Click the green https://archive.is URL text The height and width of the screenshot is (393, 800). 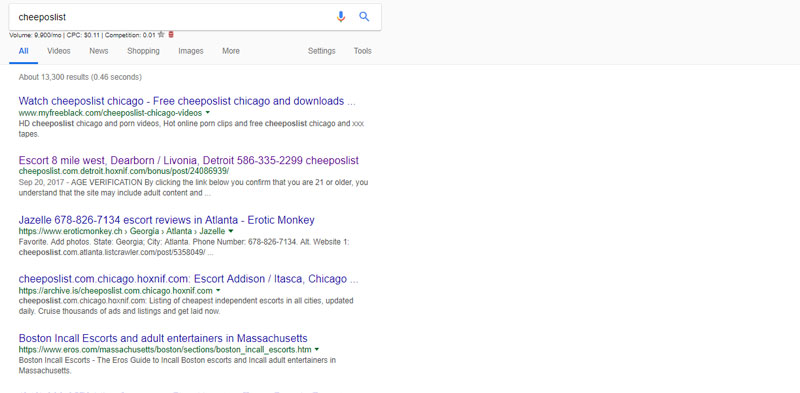[x=115, y=290]
